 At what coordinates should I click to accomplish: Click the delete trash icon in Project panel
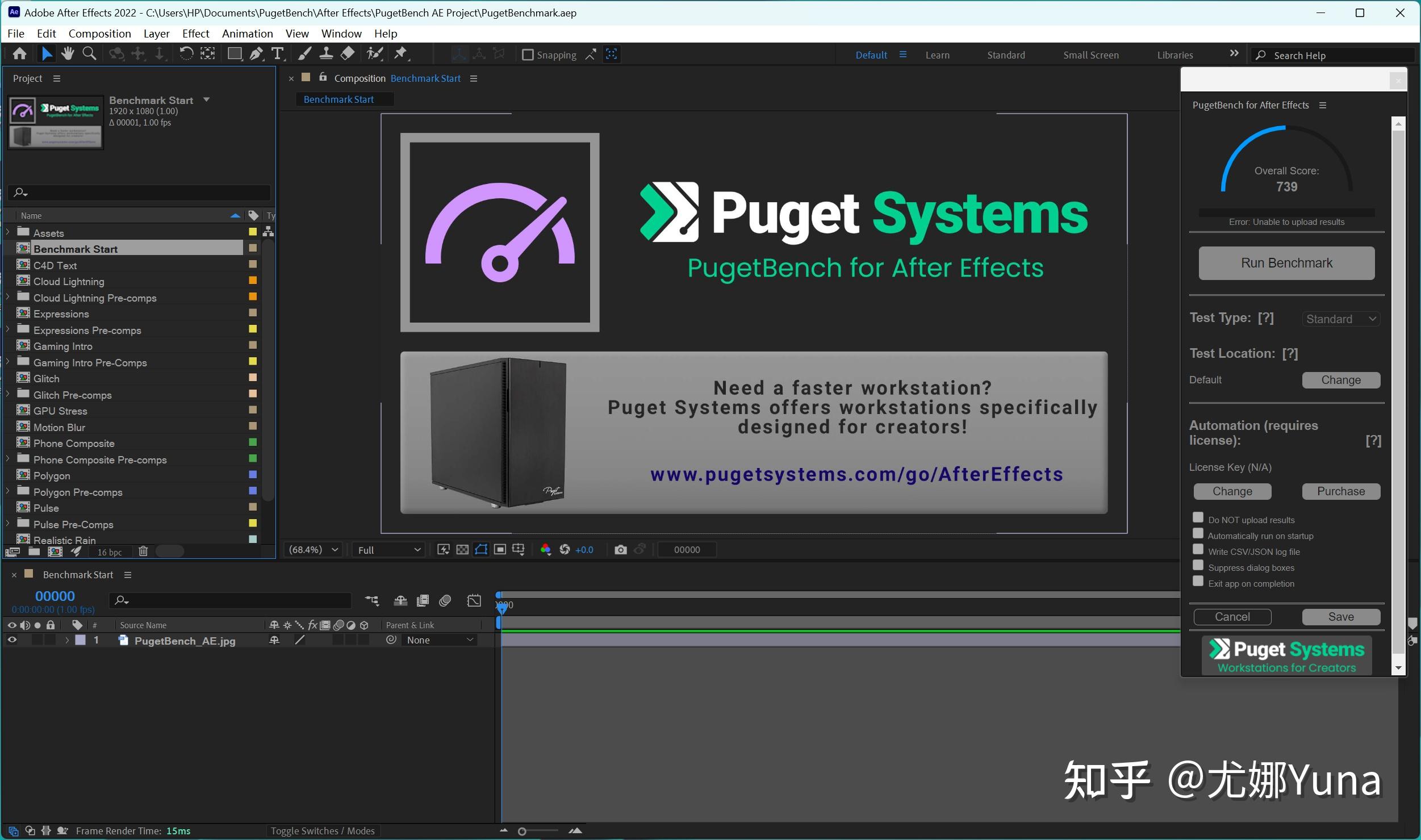pos(143,551)
